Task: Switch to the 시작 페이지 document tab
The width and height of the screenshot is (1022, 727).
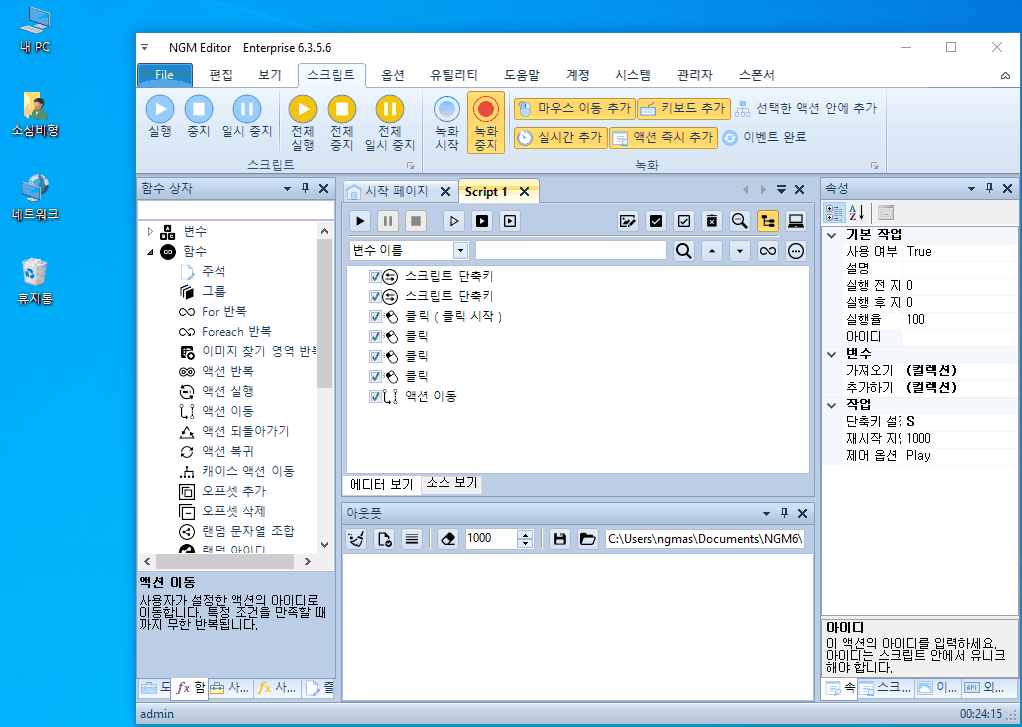Action: [x=396, y=191]
